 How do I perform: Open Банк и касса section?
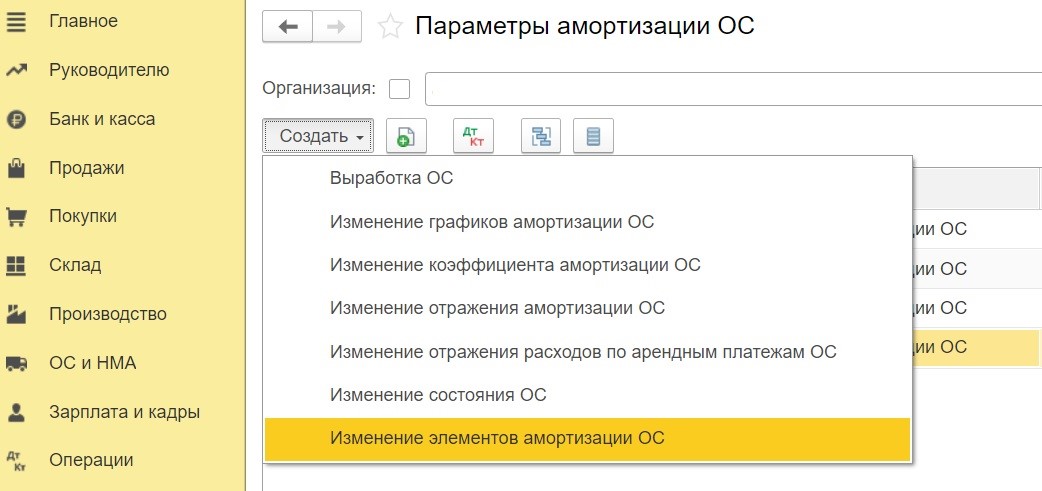pos(102,119)
